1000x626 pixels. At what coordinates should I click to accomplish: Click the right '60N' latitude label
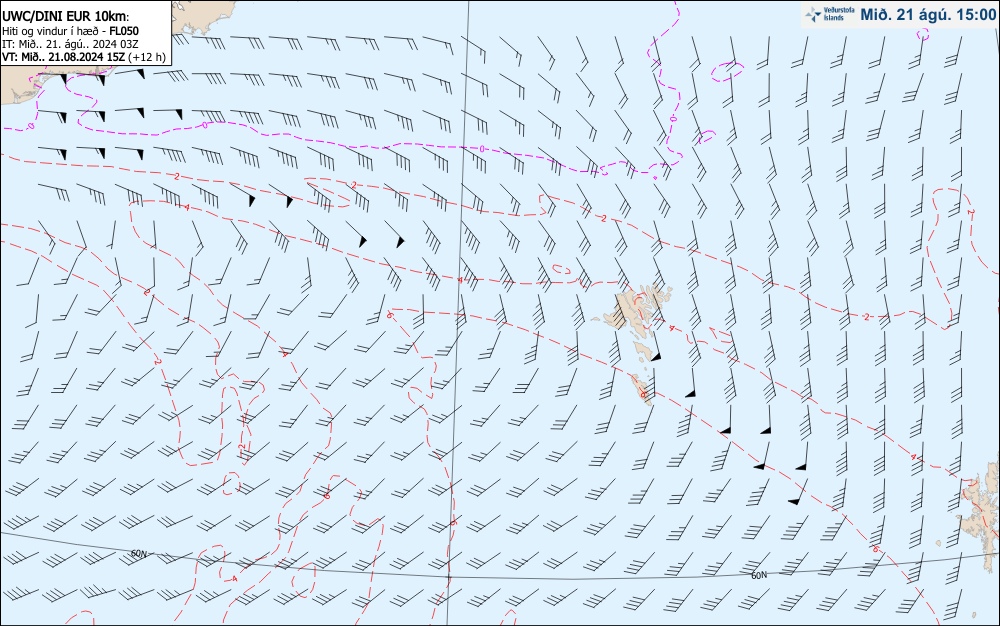point(759,575)
